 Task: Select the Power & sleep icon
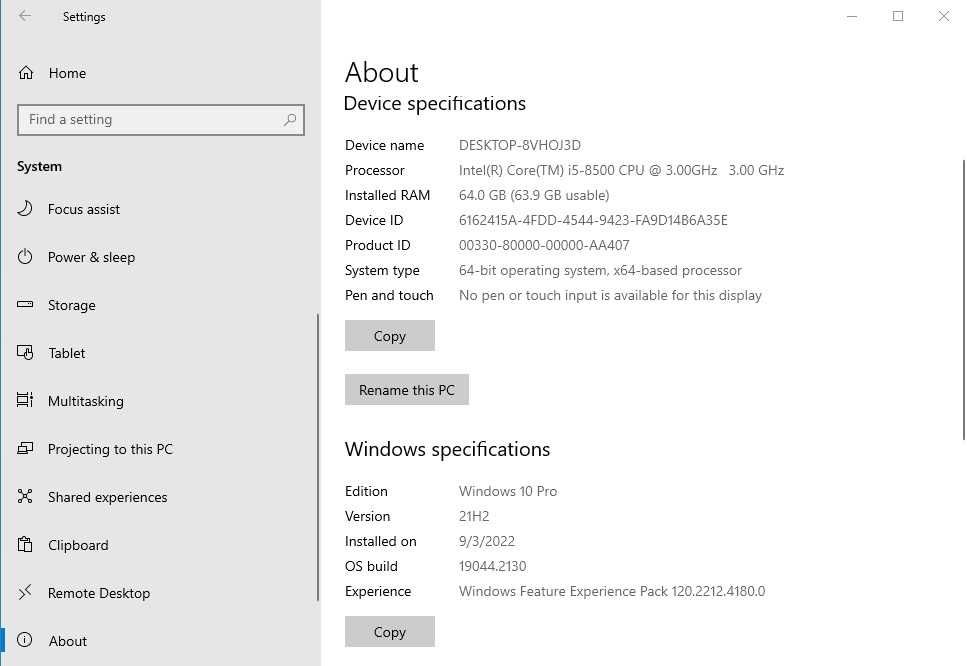(26, 257)
